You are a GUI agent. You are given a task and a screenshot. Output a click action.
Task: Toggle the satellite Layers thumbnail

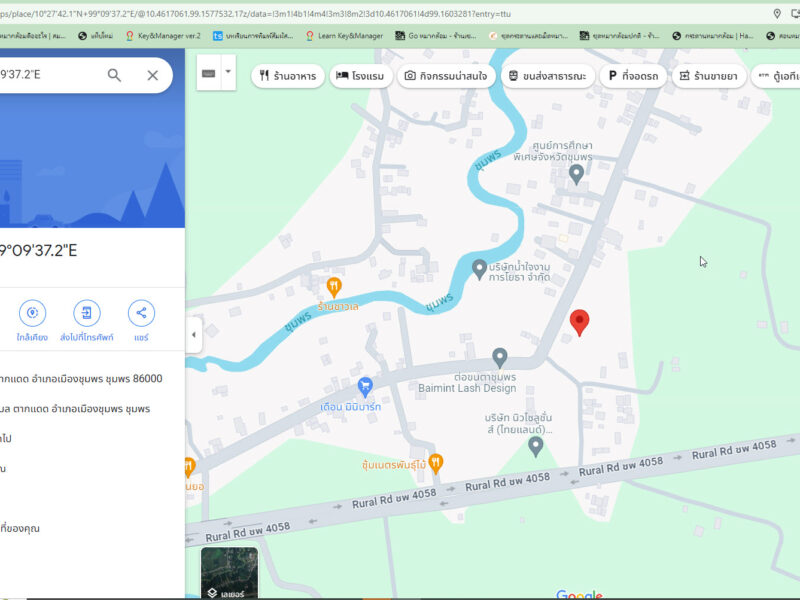[x=229, y=573]
